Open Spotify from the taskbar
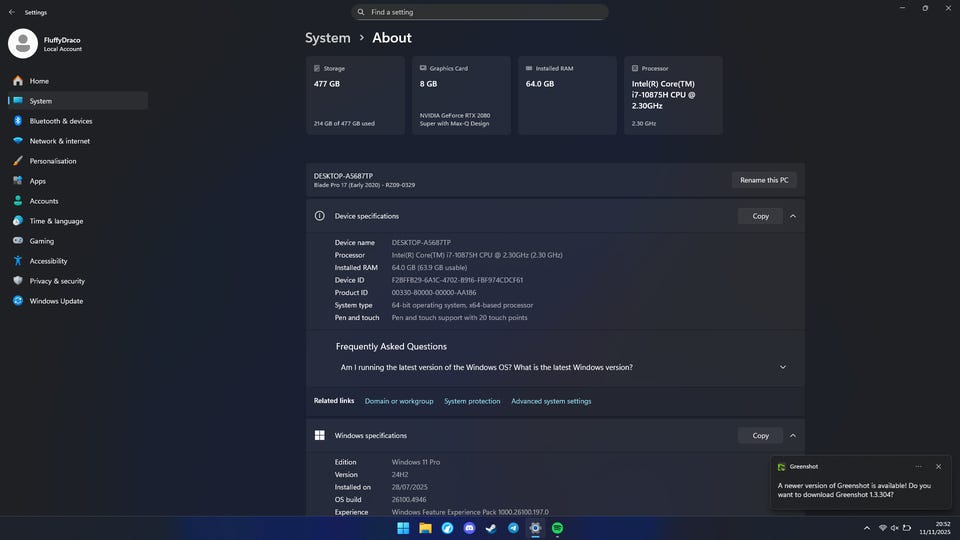Viewport: 960px width, 540px height. 557,528
